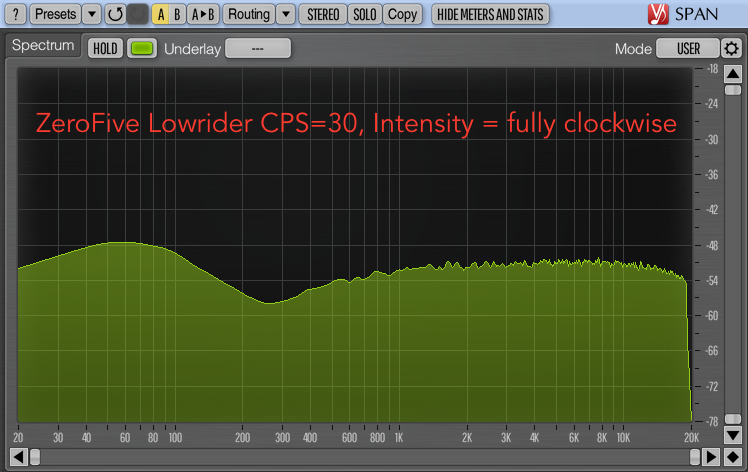Open the spectrum mode gear settings
The width and height of the screenshot is (748, 472).
tap(731, 48)
